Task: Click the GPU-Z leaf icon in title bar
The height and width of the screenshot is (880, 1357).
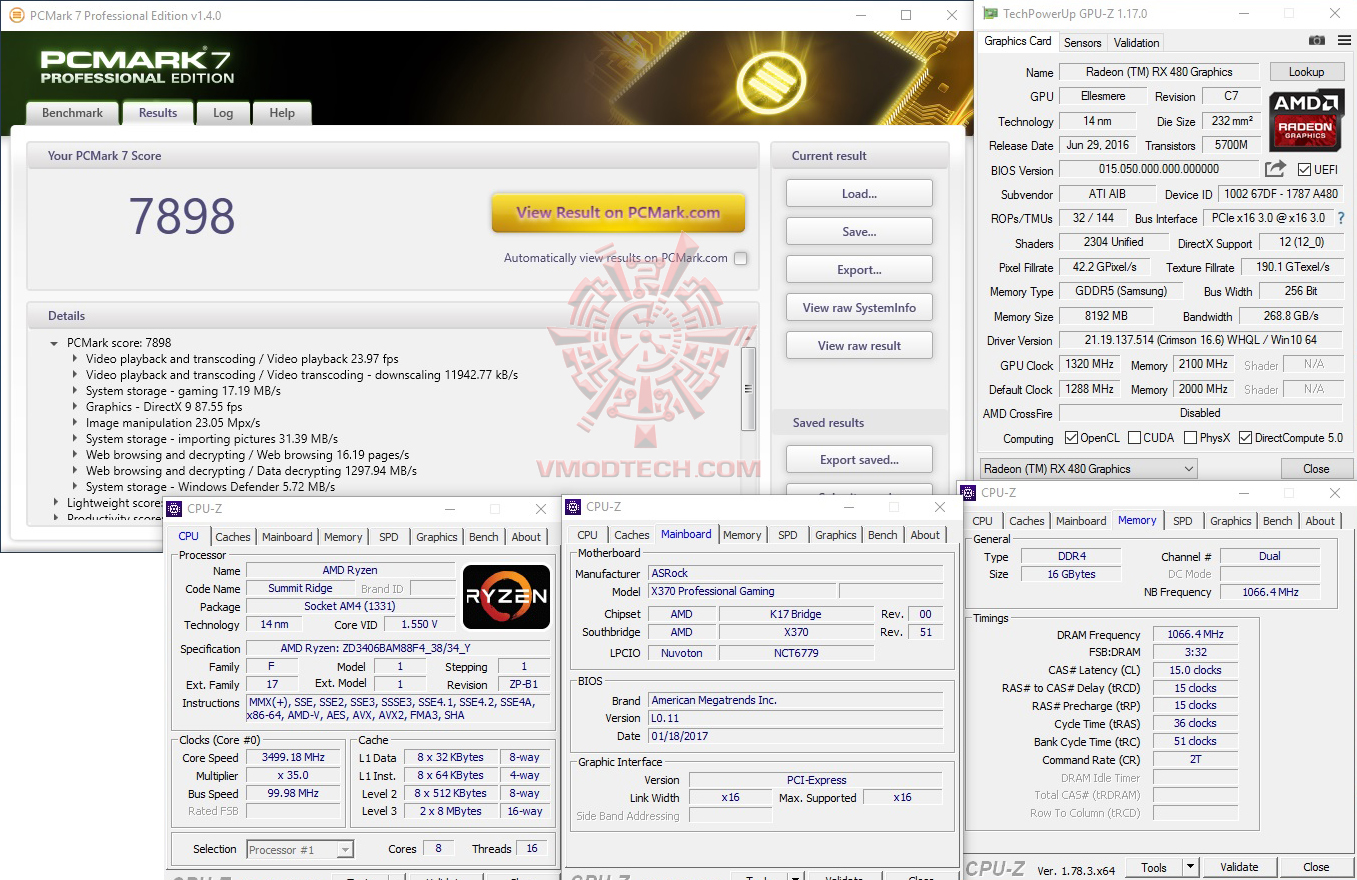Action: coord(990,13)
